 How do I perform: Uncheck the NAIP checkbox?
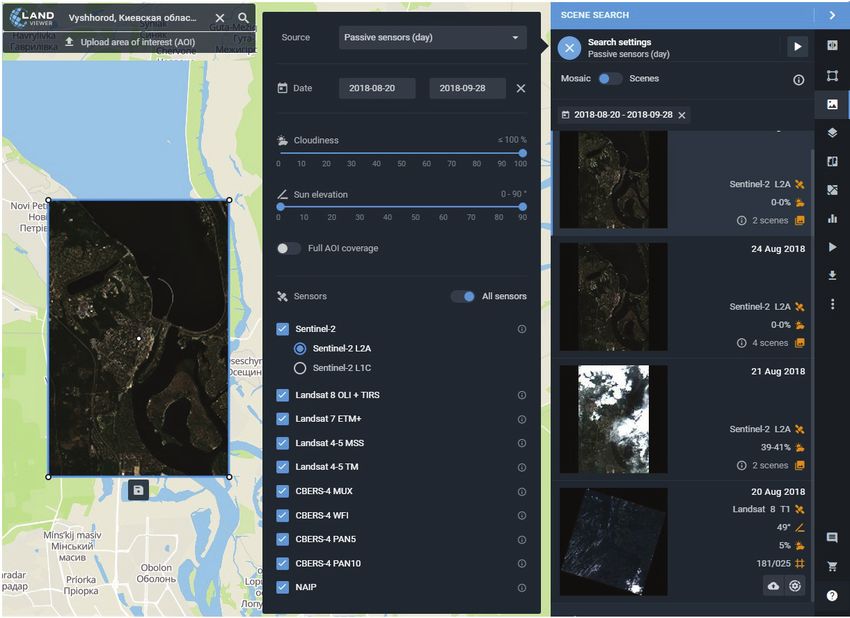(x=282, y=587)
